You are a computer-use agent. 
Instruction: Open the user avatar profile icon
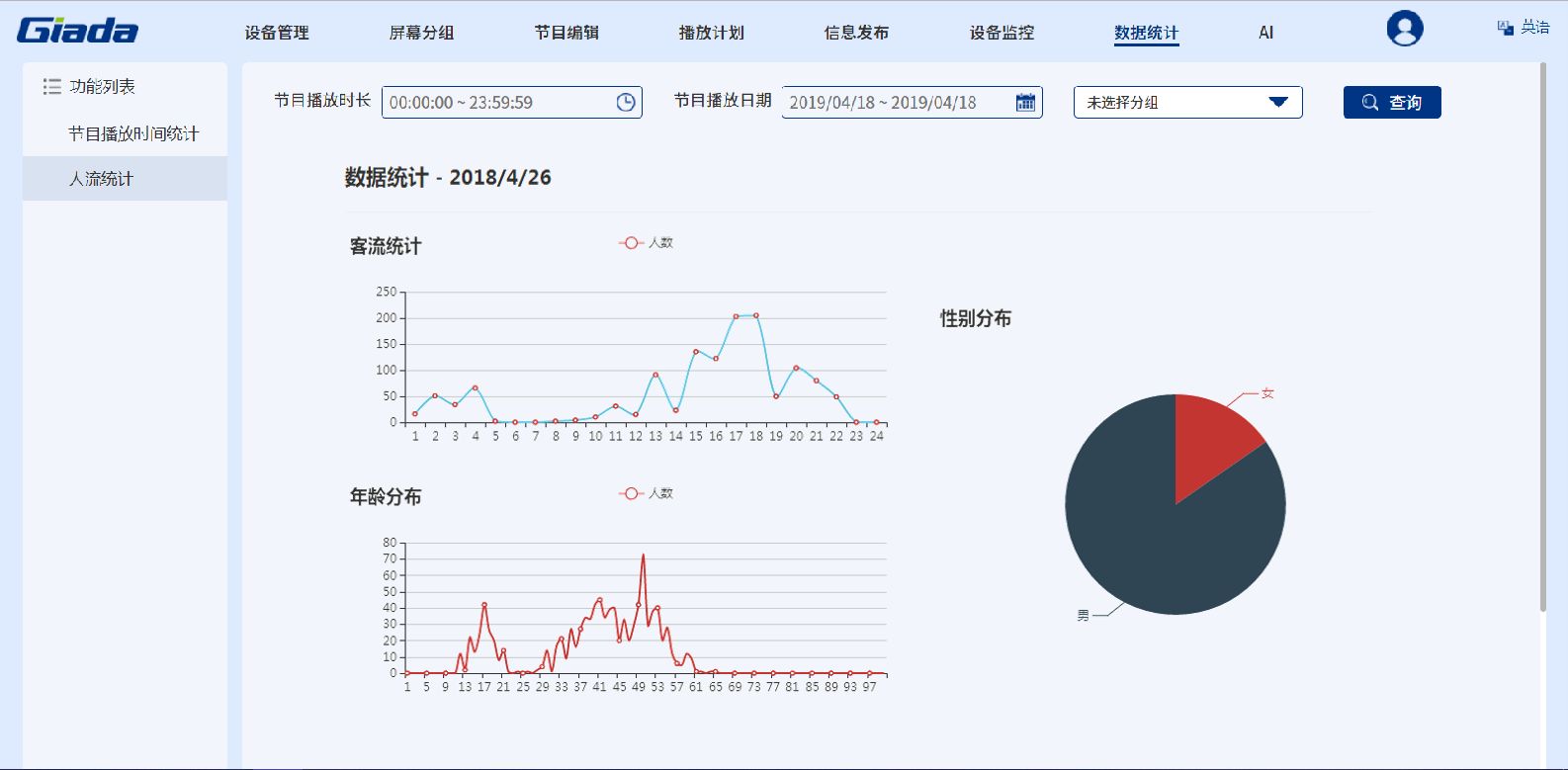(1405, 29)
